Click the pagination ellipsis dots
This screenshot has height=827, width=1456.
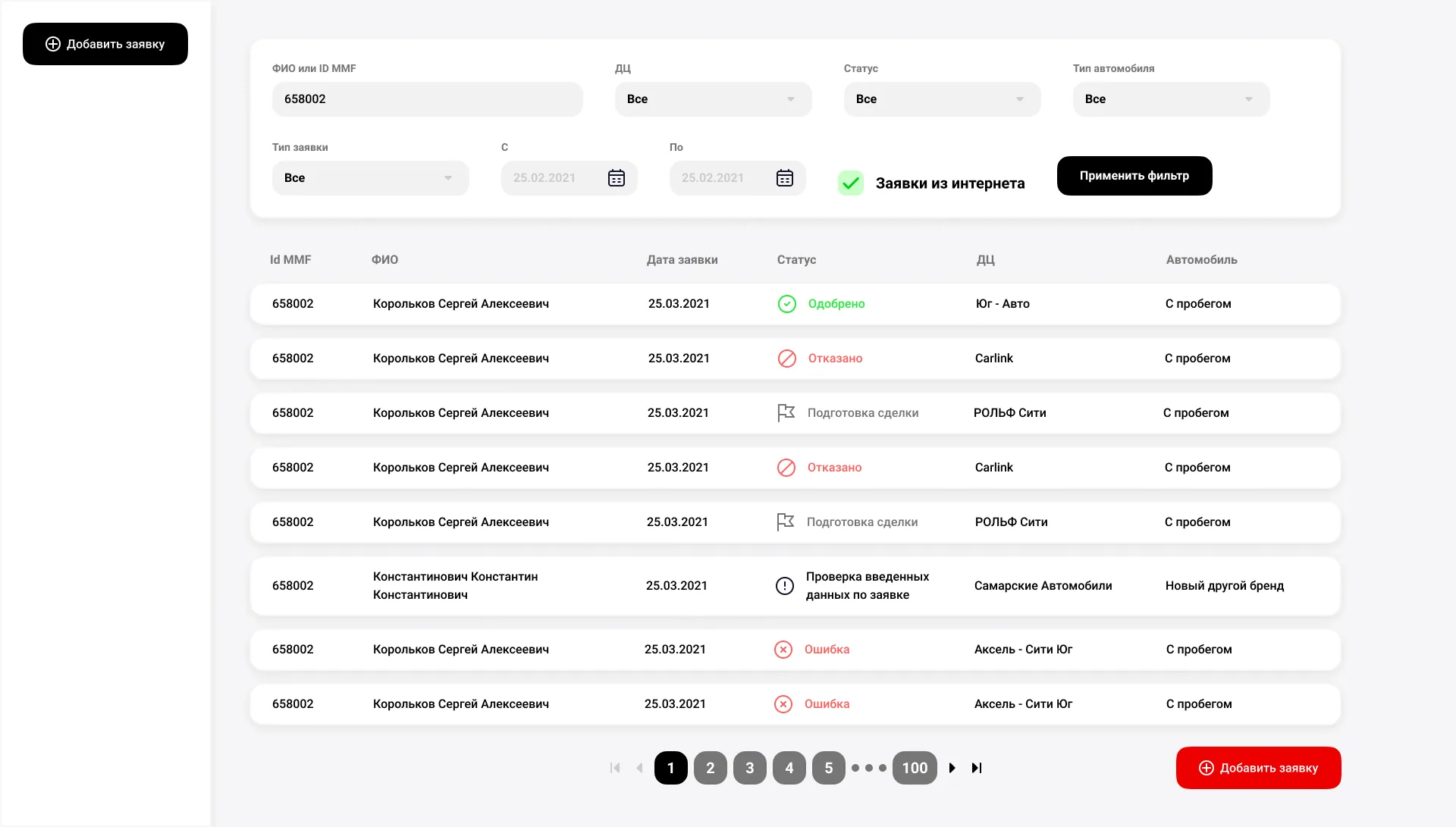869,768
